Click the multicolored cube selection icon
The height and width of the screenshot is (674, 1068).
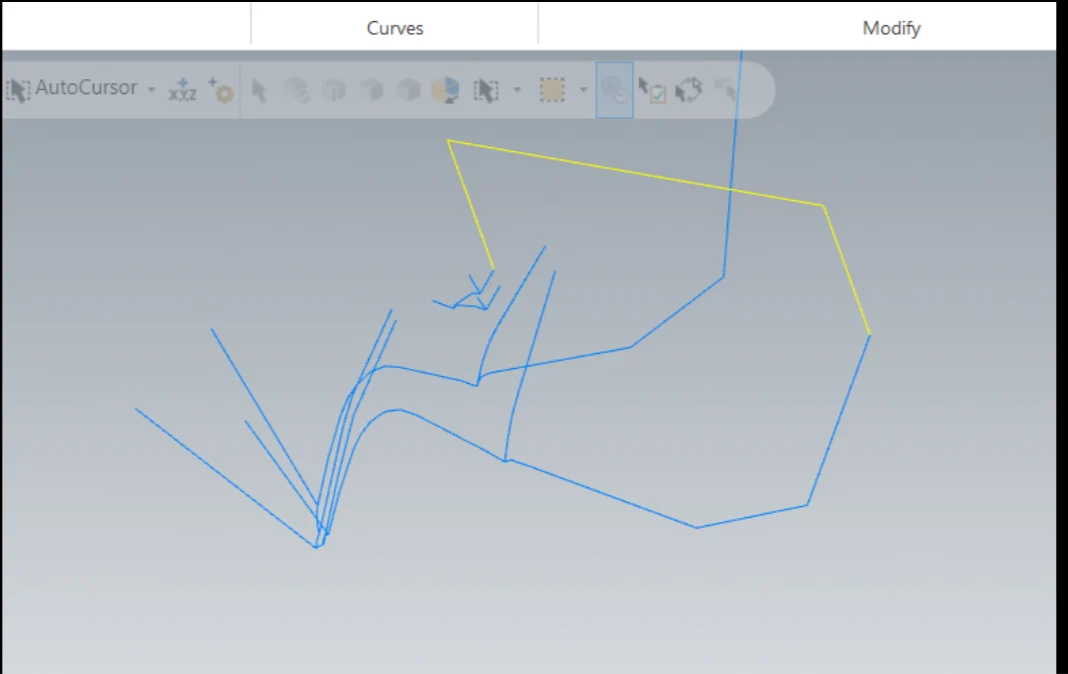(x=444, y=91)
